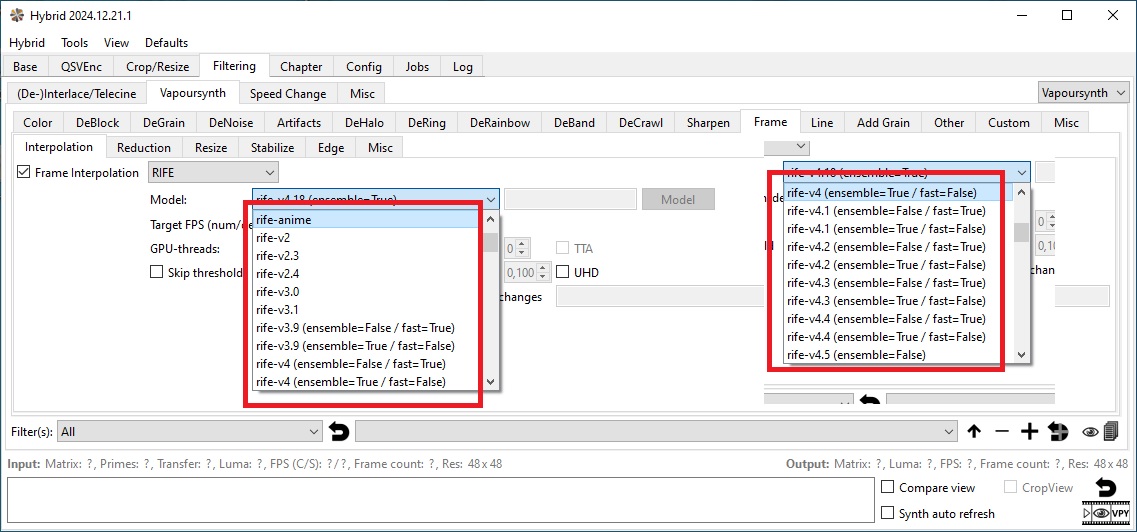Viewport: 1137px width, 532px height.
Task: Click the eye preview icon in the filter row
Action: [1090, 432]
